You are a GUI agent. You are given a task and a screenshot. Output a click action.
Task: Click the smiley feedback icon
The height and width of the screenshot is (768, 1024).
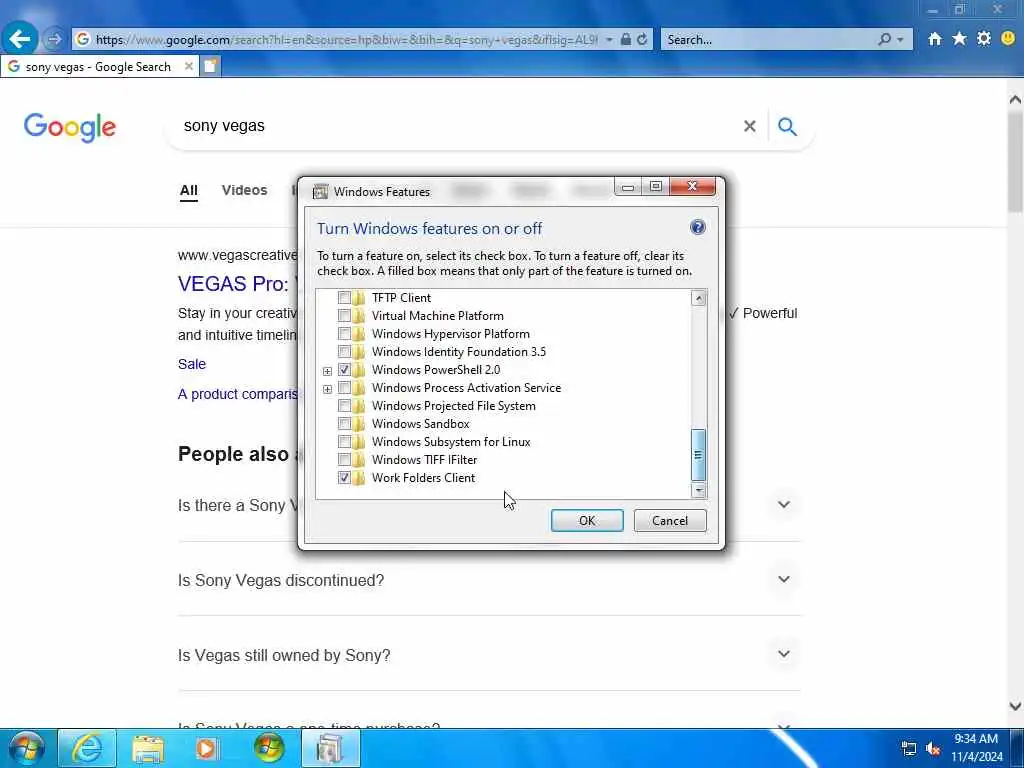pos(1008,39)
